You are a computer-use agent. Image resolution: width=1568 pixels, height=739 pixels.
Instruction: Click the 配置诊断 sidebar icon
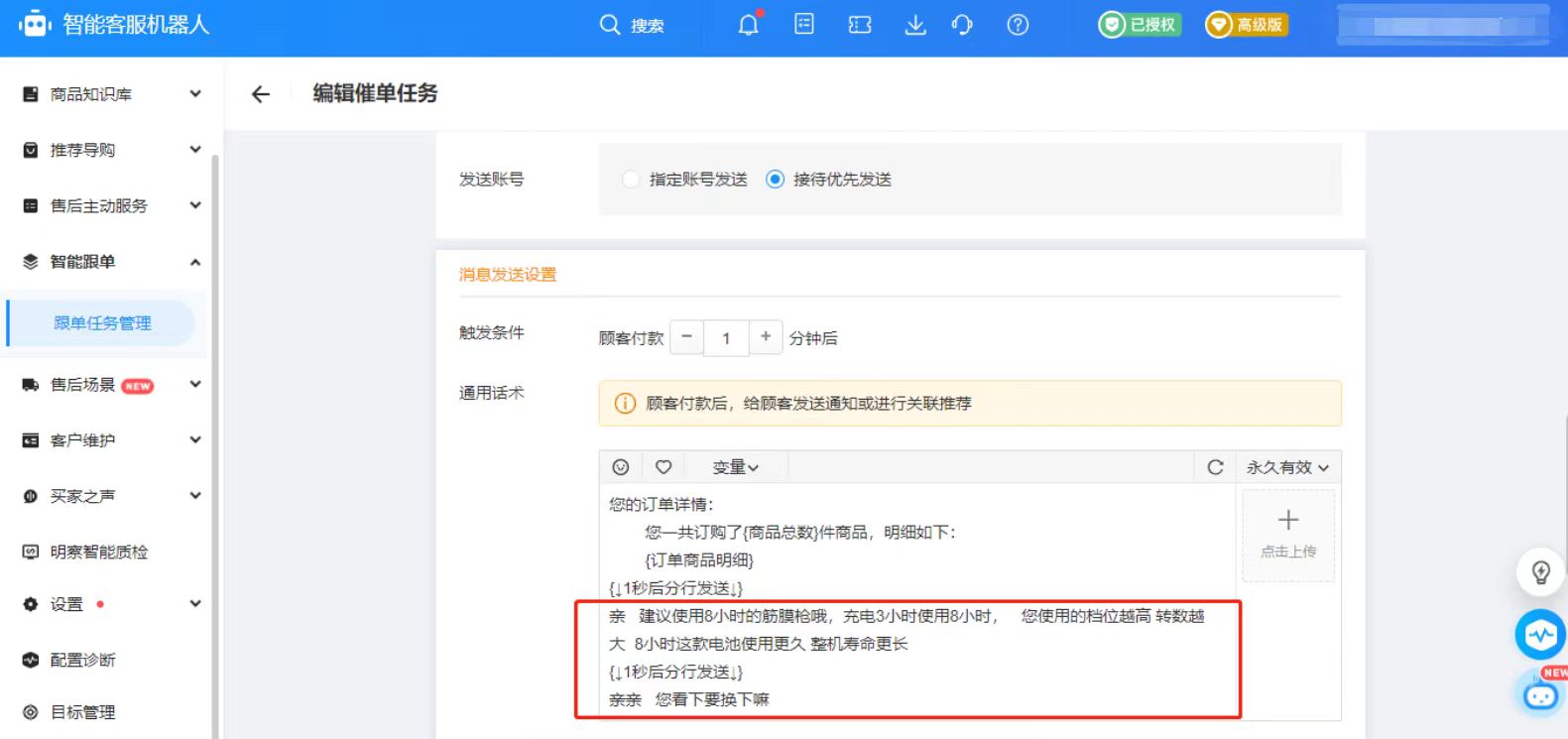pyautogui.click(x=31, y=660)
